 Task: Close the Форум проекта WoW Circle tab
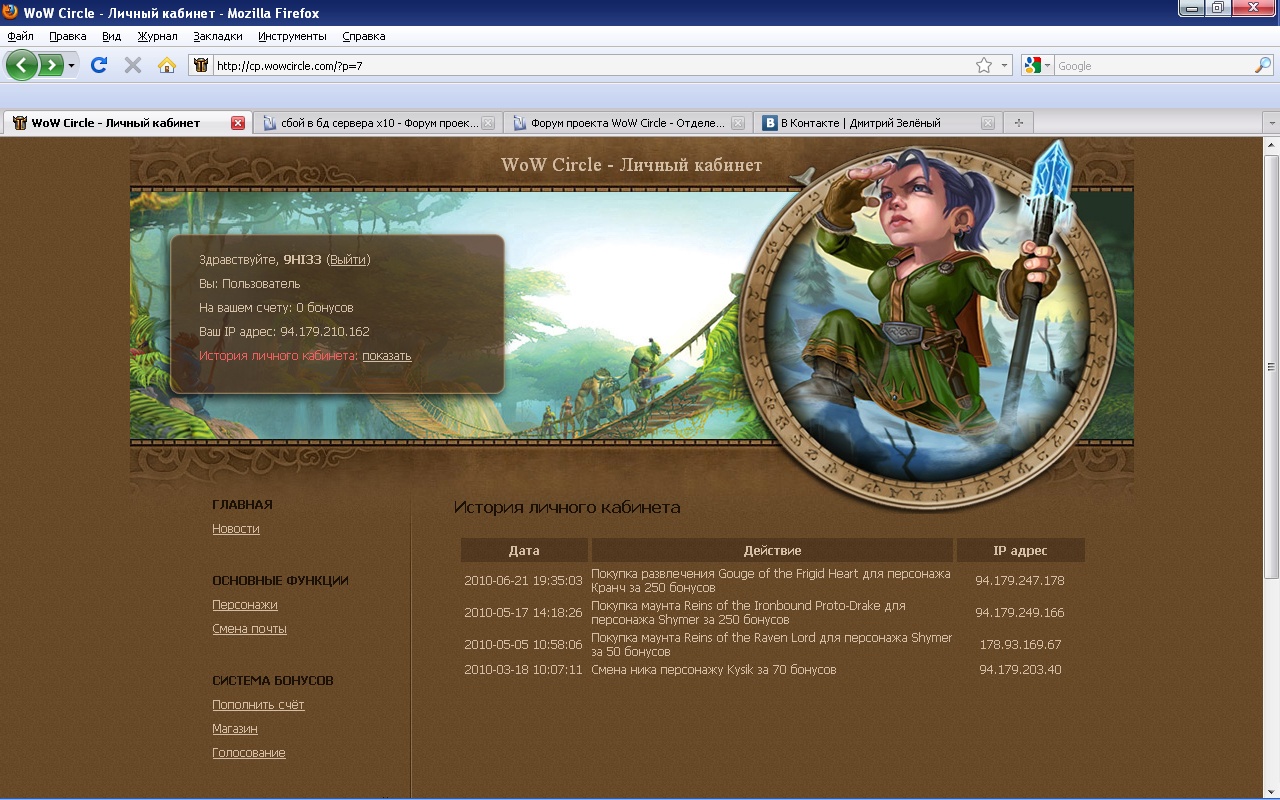tap(738, 123)
